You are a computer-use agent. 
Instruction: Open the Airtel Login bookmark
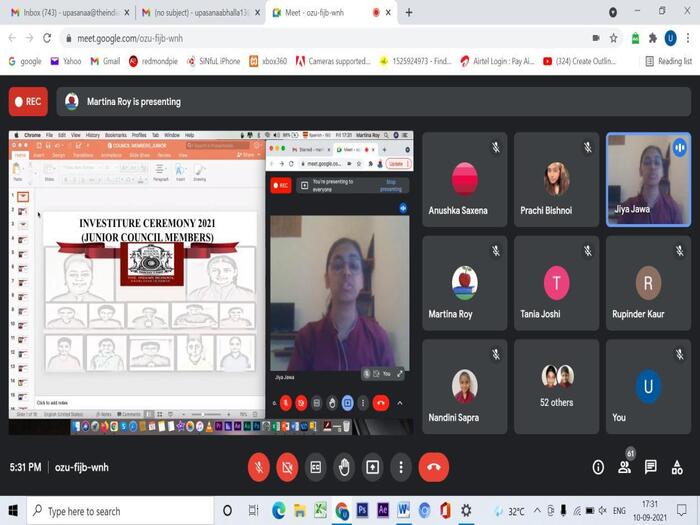coord(497,61)
